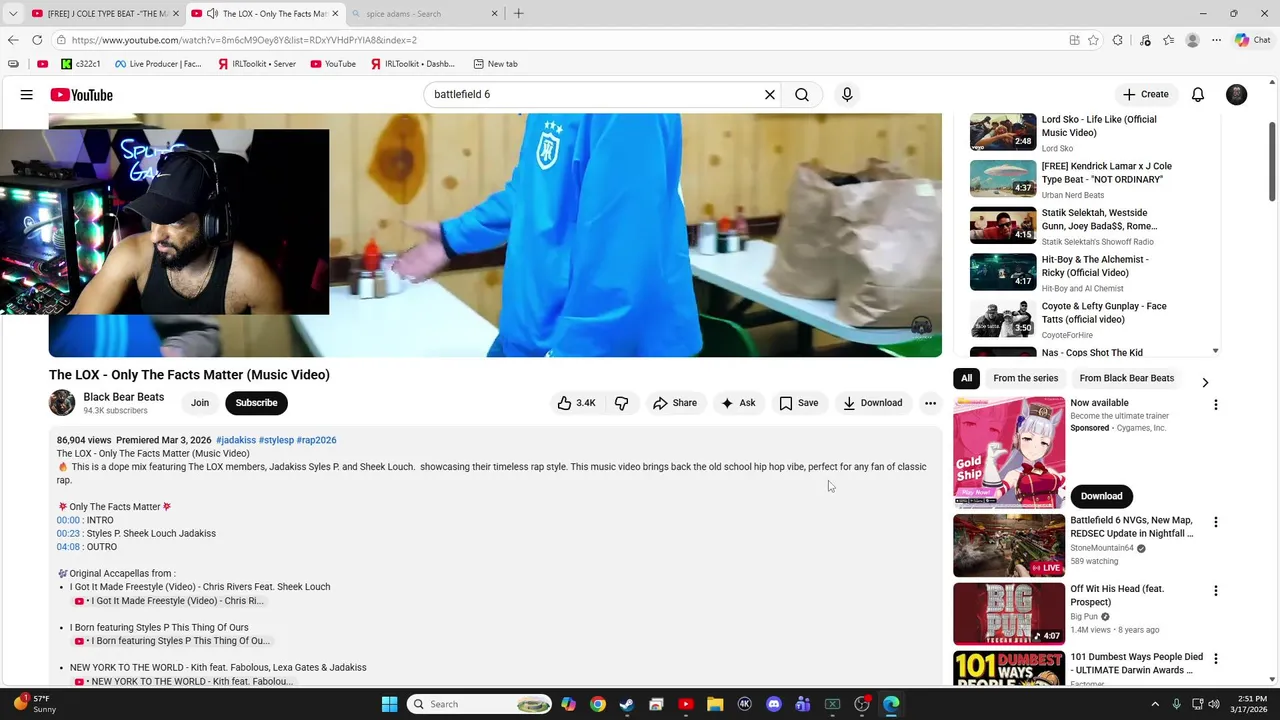Viewport: 1280px width, 720px height.
Task: Jump to 04:08 OUTRO timestamp
Action: click(x=68, y=547)
